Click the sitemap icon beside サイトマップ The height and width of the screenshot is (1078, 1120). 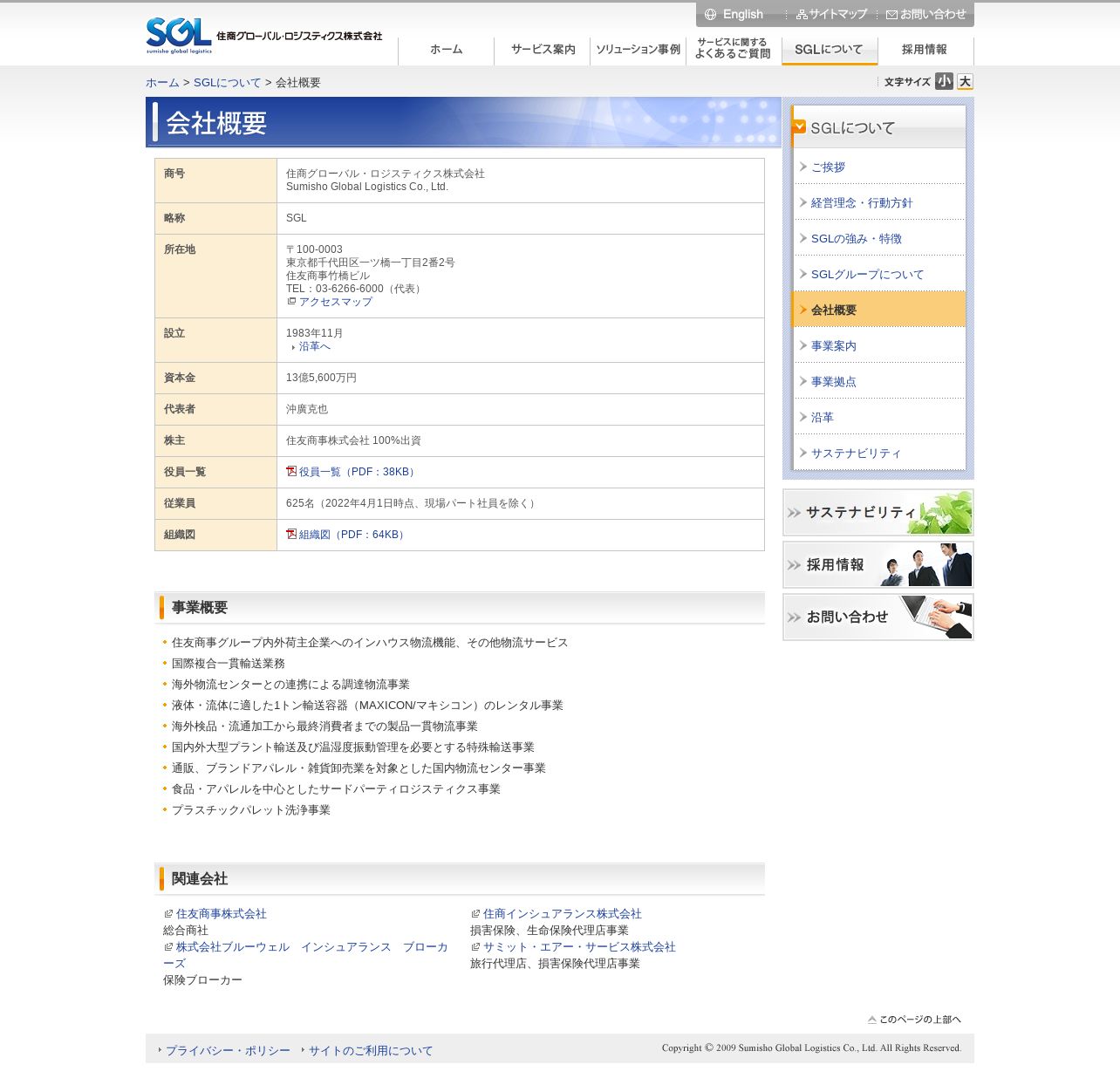tap(802, 15)
